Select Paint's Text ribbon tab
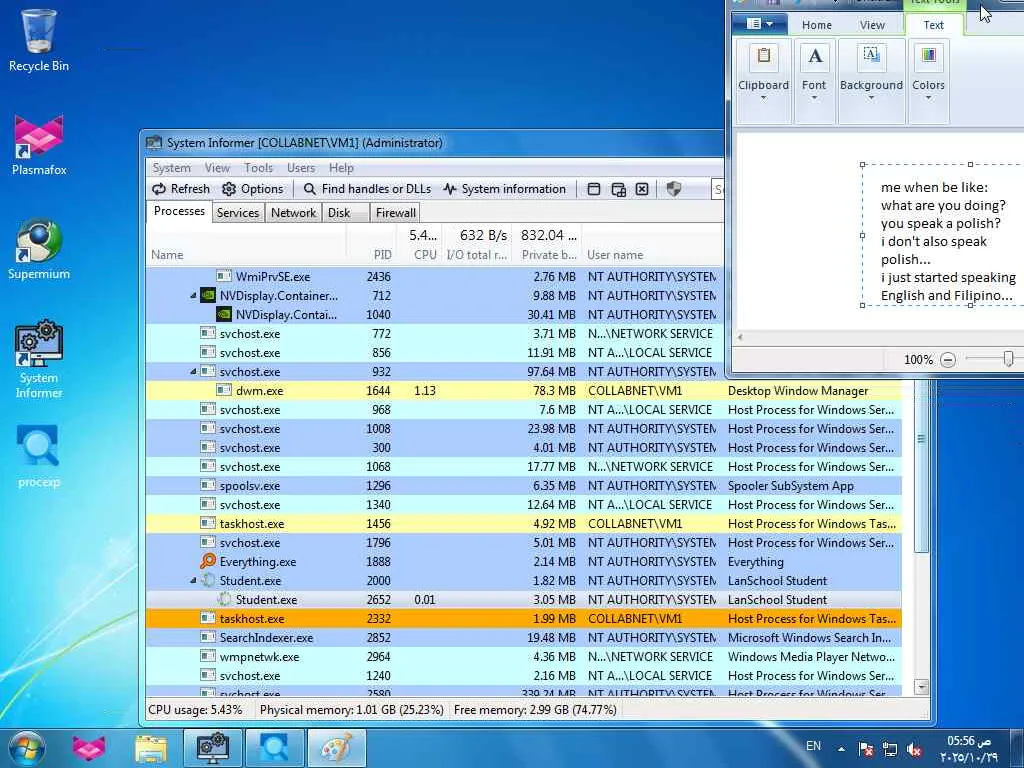The height and width of the screenshot is (768, 1024). [x=933, y=25]
